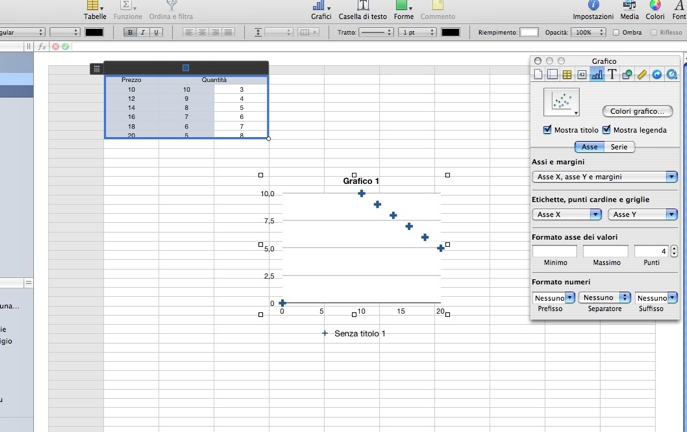Screen dimensions: 687x432
Task: Open the Prefisso dropdown
Action: point(553,298)
